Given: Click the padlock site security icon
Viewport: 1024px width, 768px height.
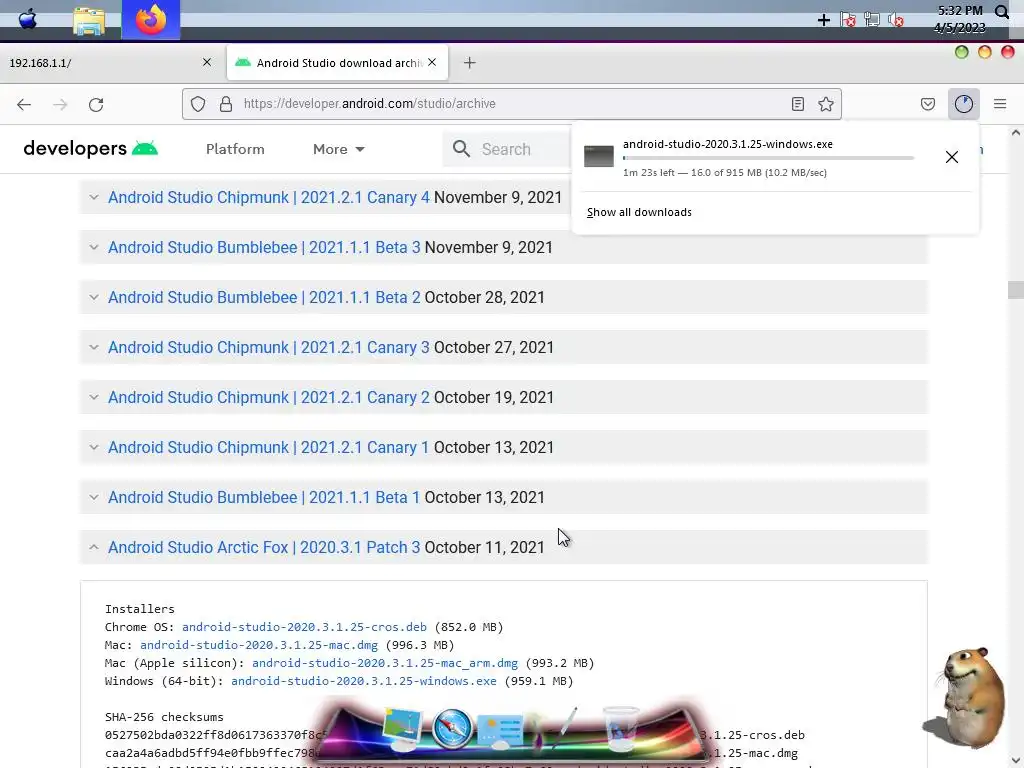Looking at the screenshot, I should click(x=226, y=104).
